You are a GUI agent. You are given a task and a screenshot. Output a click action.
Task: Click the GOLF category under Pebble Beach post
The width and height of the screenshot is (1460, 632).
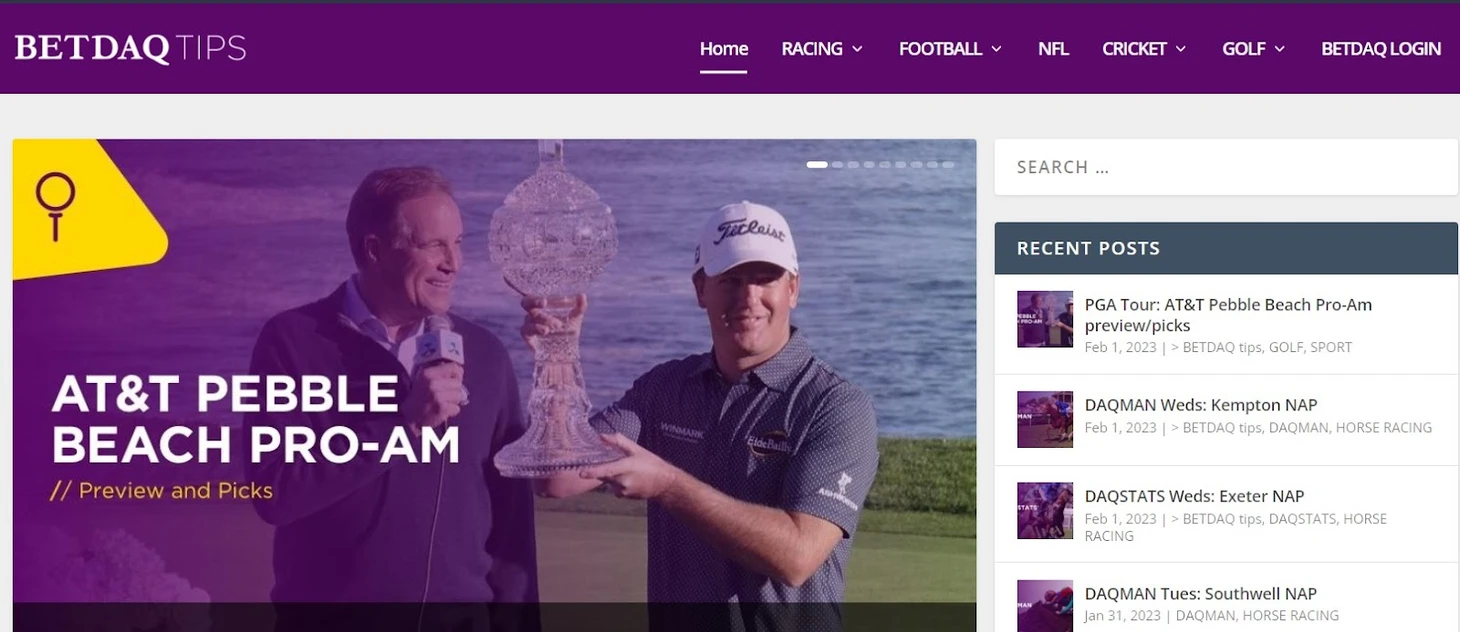pos(1286,347)
